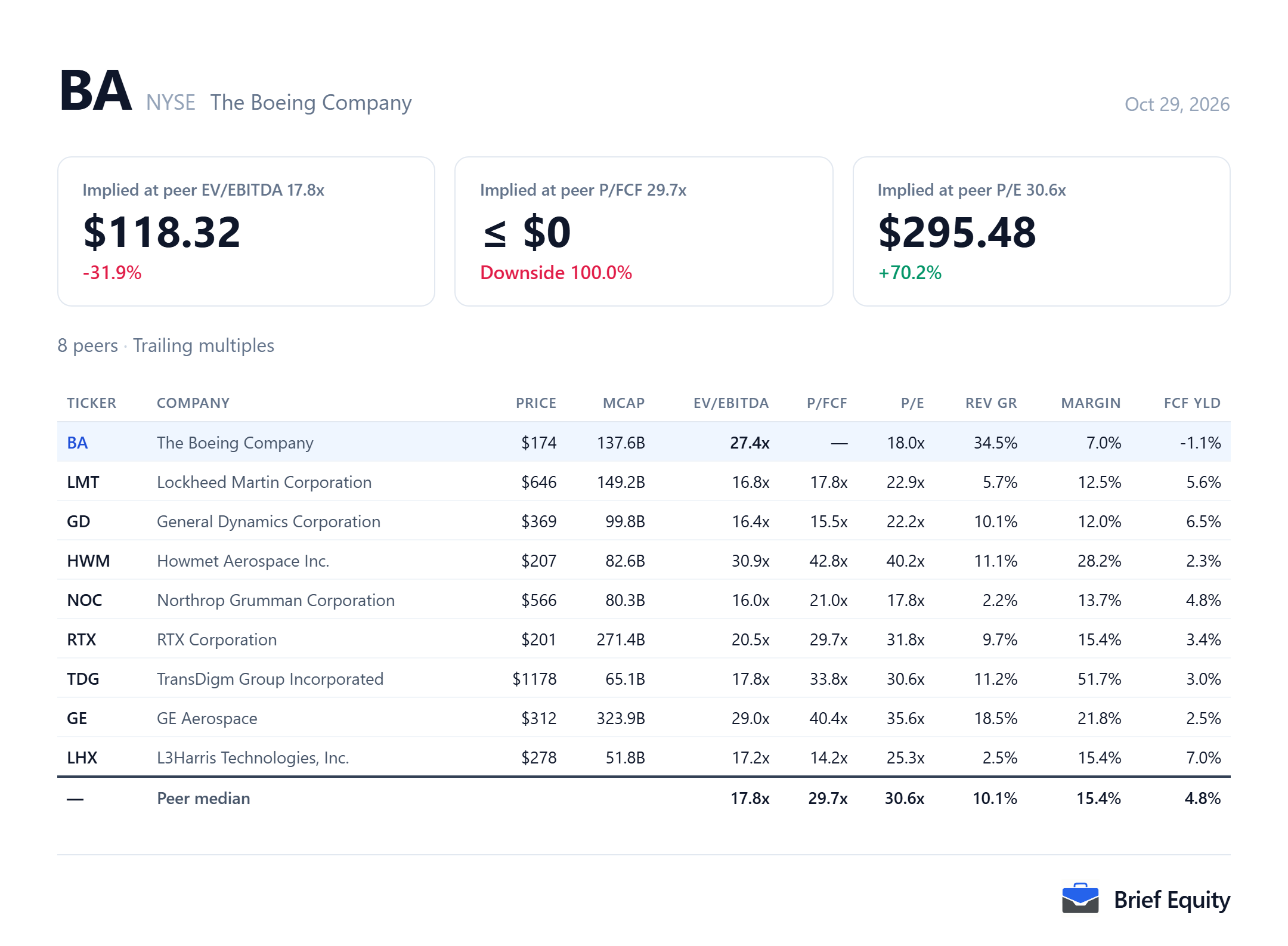This screenshot has width=1288, height=946.
Task: Click Howmet Aerospace Inc. company name
Action: pos(243,561)
